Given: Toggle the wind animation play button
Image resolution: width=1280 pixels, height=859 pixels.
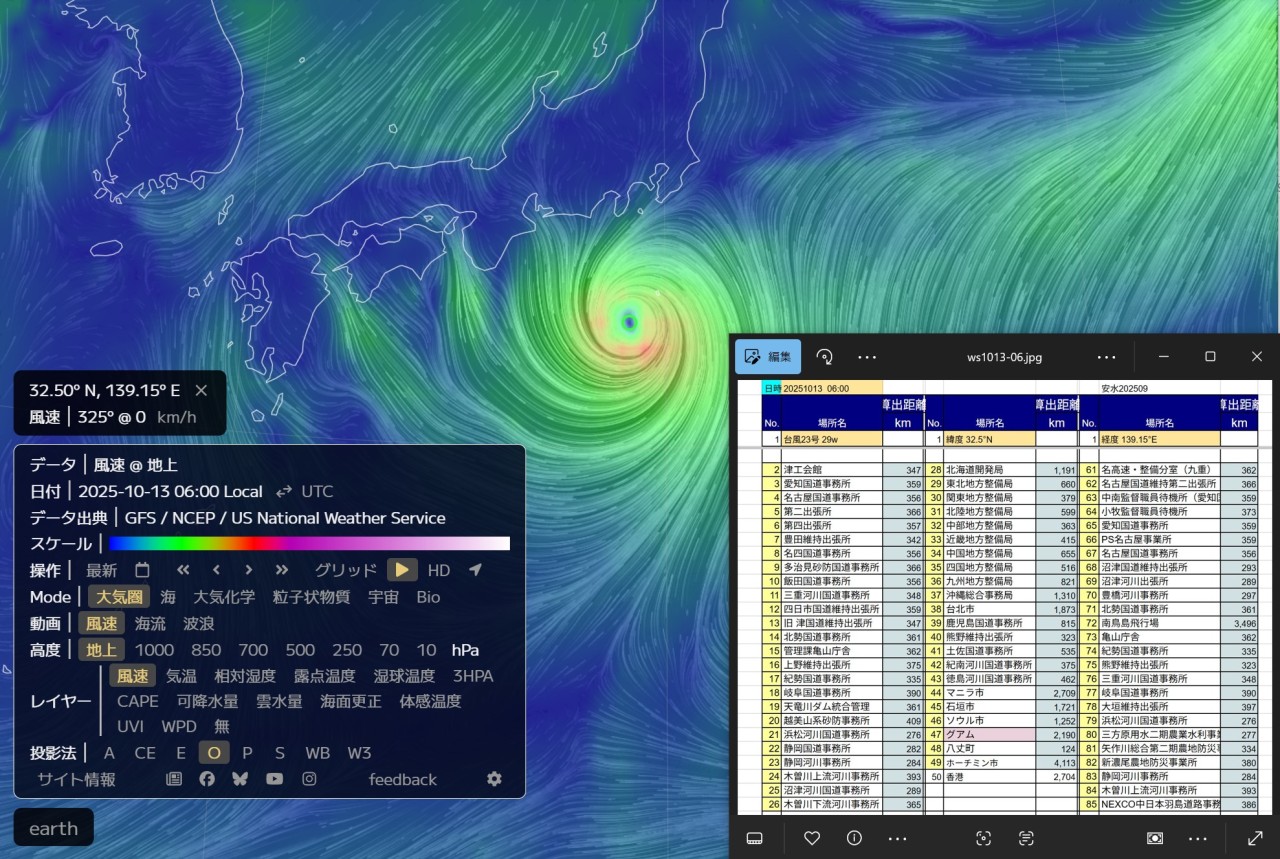Looking at the screenshot, I should point(402,570).
